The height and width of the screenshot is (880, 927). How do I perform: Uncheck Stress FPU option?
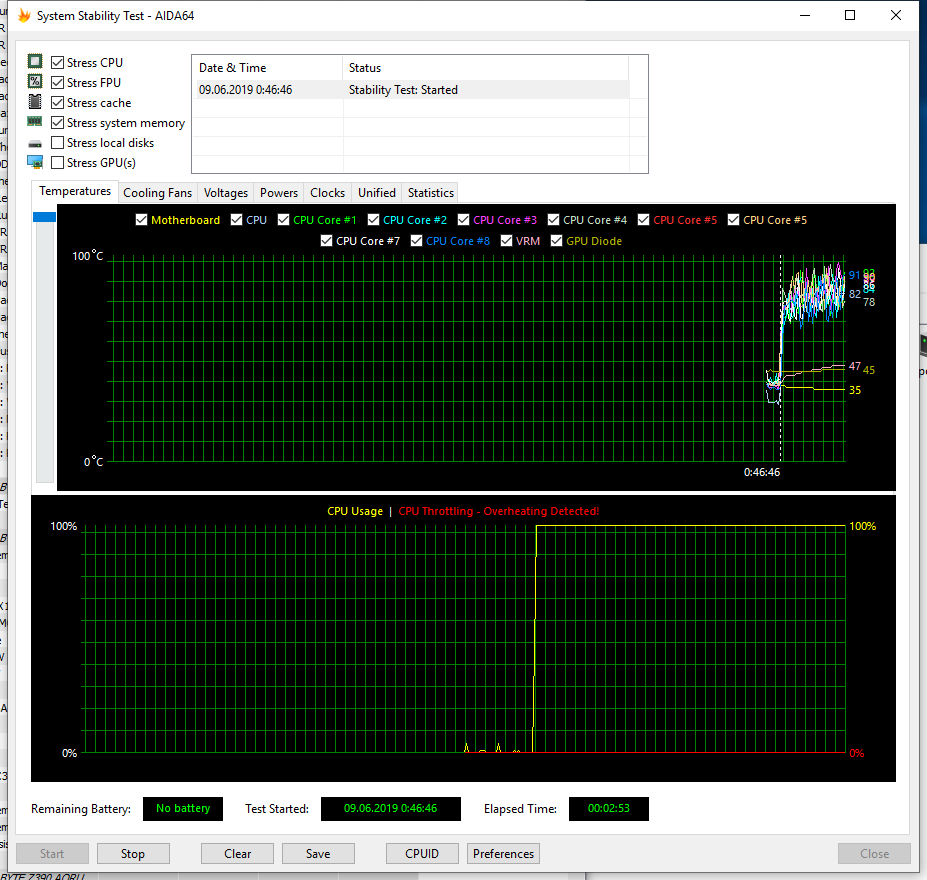click(x=57, y=83)
